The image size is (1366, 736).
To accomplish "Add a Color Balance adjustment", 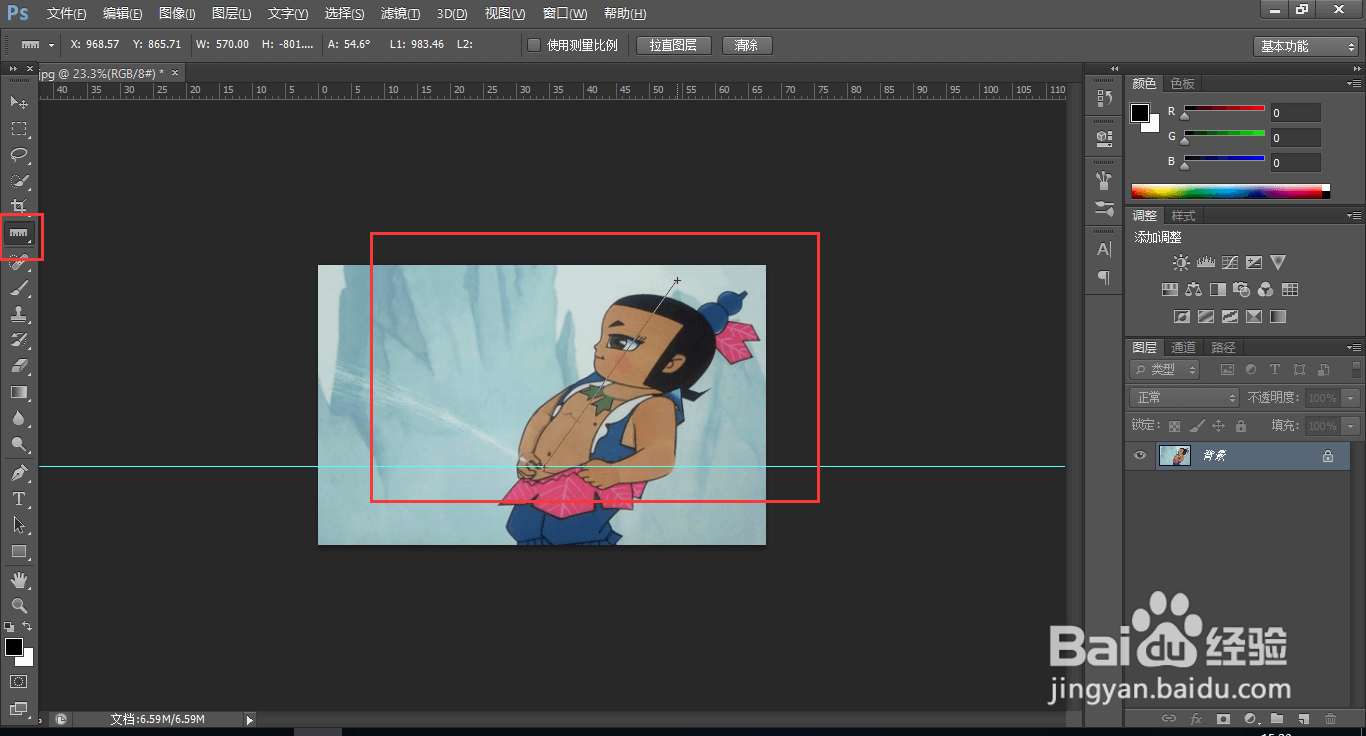I will pyautogui.click(x=1193, y=290).
